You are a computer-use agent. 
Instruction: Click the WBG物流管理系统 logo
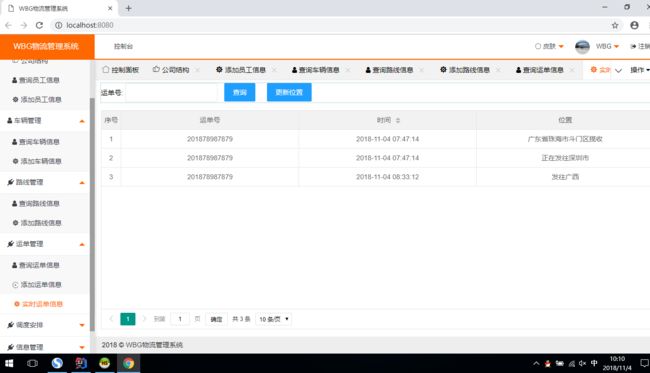pos(46,46)
